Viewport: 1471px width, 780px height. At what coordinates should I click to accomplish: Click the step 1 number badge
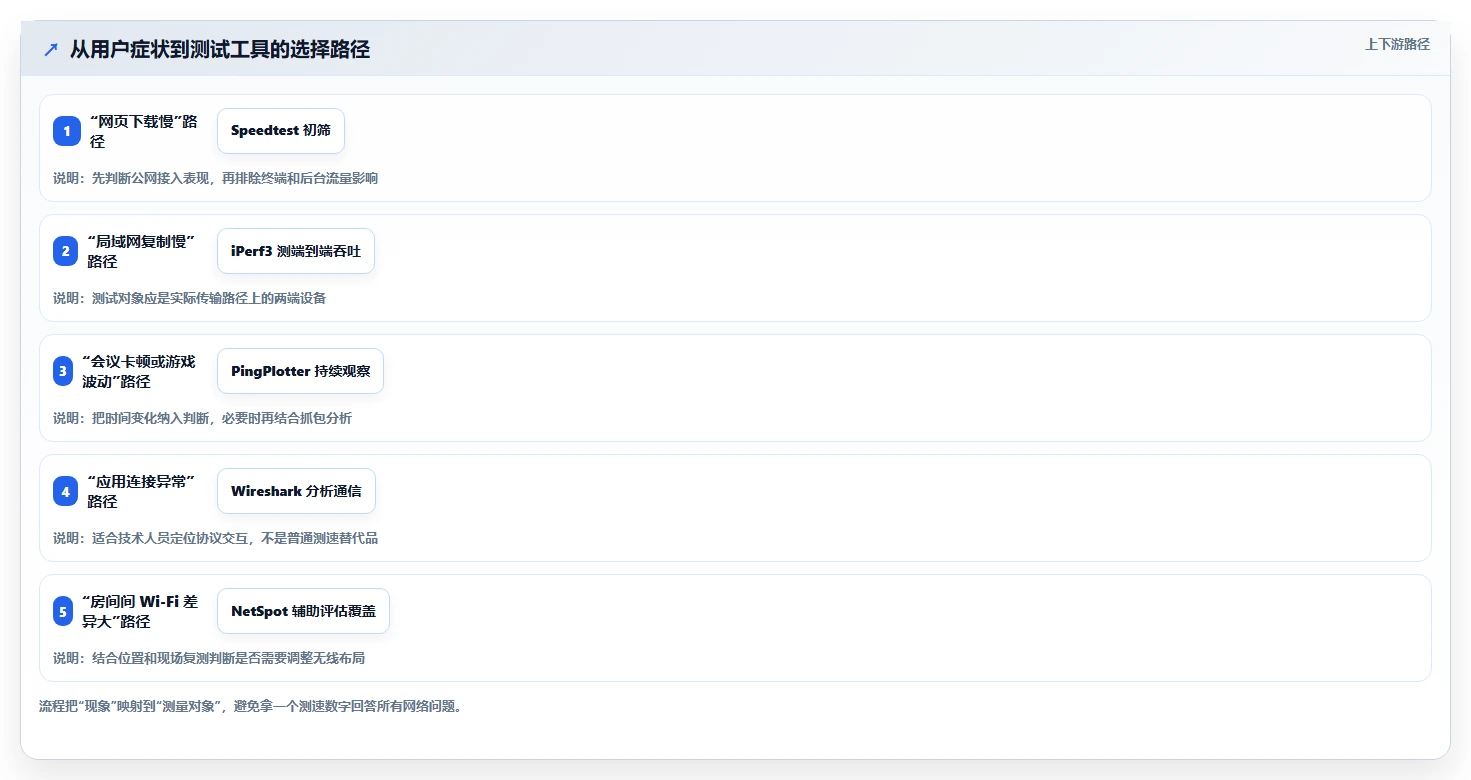pos(66,131)
